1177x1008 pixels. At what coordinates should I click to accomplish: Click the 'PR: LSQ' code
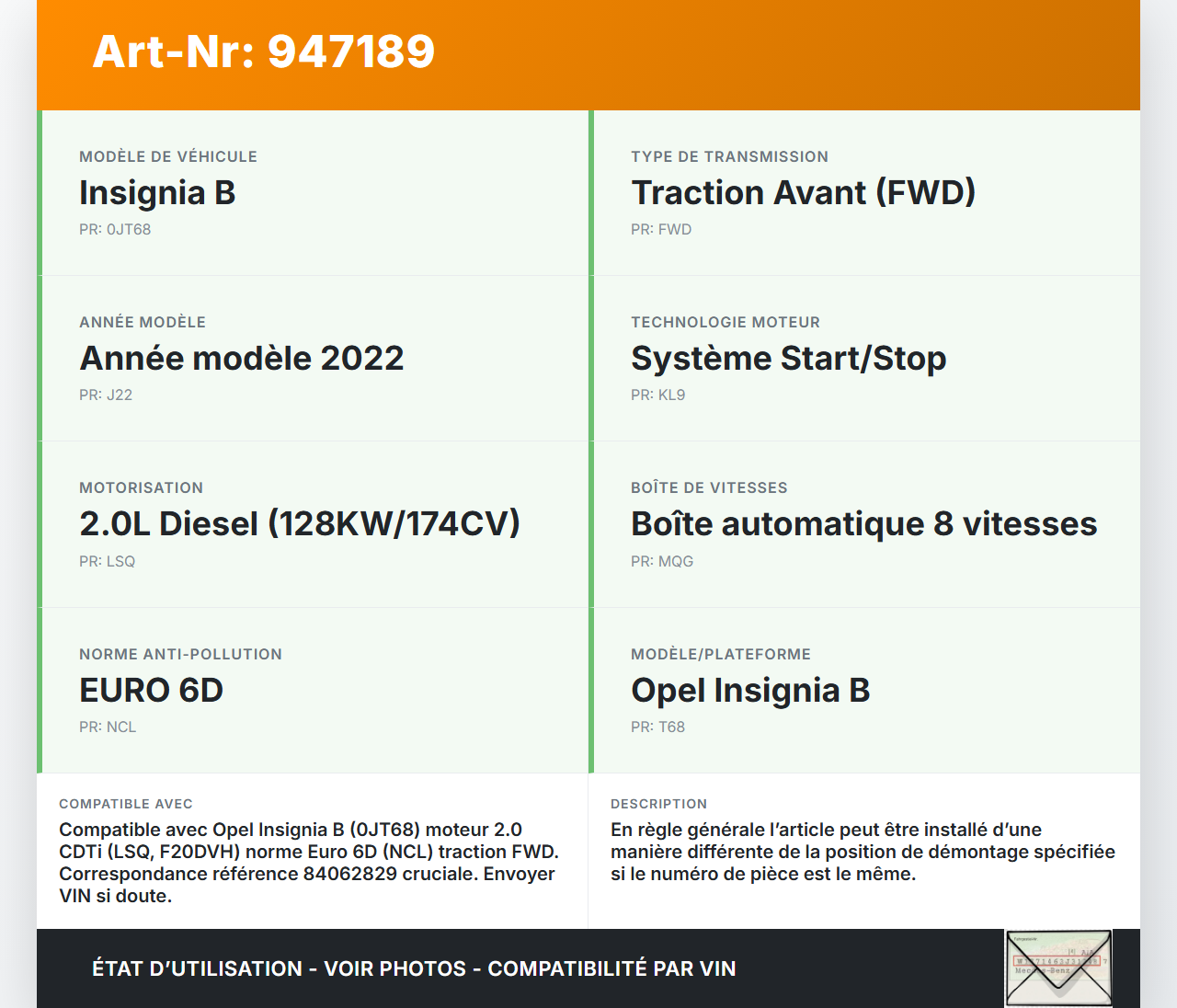click(x=107, y=562)
